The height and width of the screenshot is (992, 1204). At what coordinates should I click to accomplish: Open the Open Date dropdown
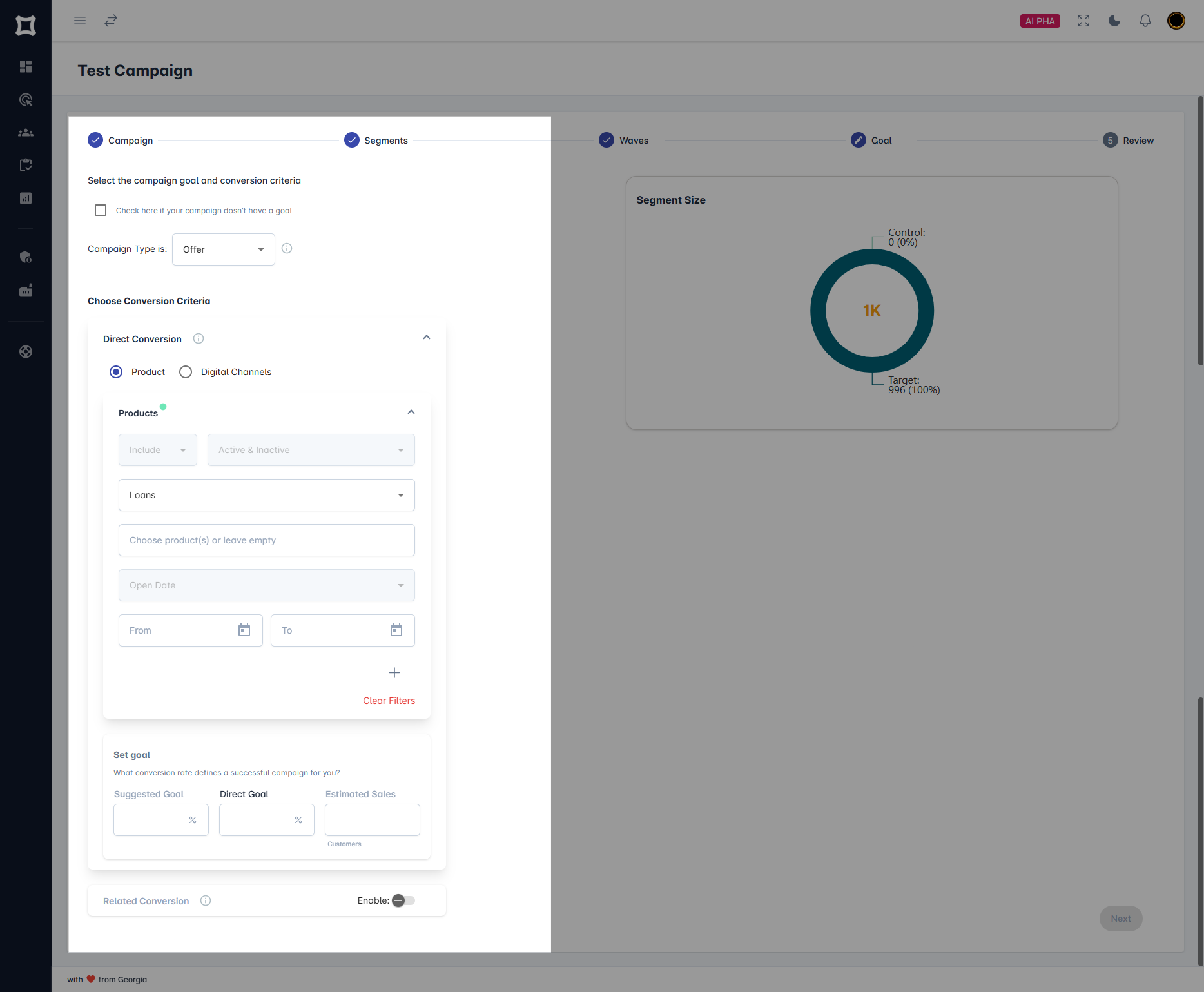[267, 585]
